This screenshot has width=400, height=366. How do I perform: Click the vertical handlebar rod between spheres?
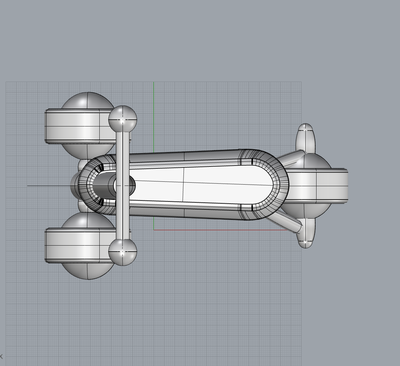[x=123, y=185]
